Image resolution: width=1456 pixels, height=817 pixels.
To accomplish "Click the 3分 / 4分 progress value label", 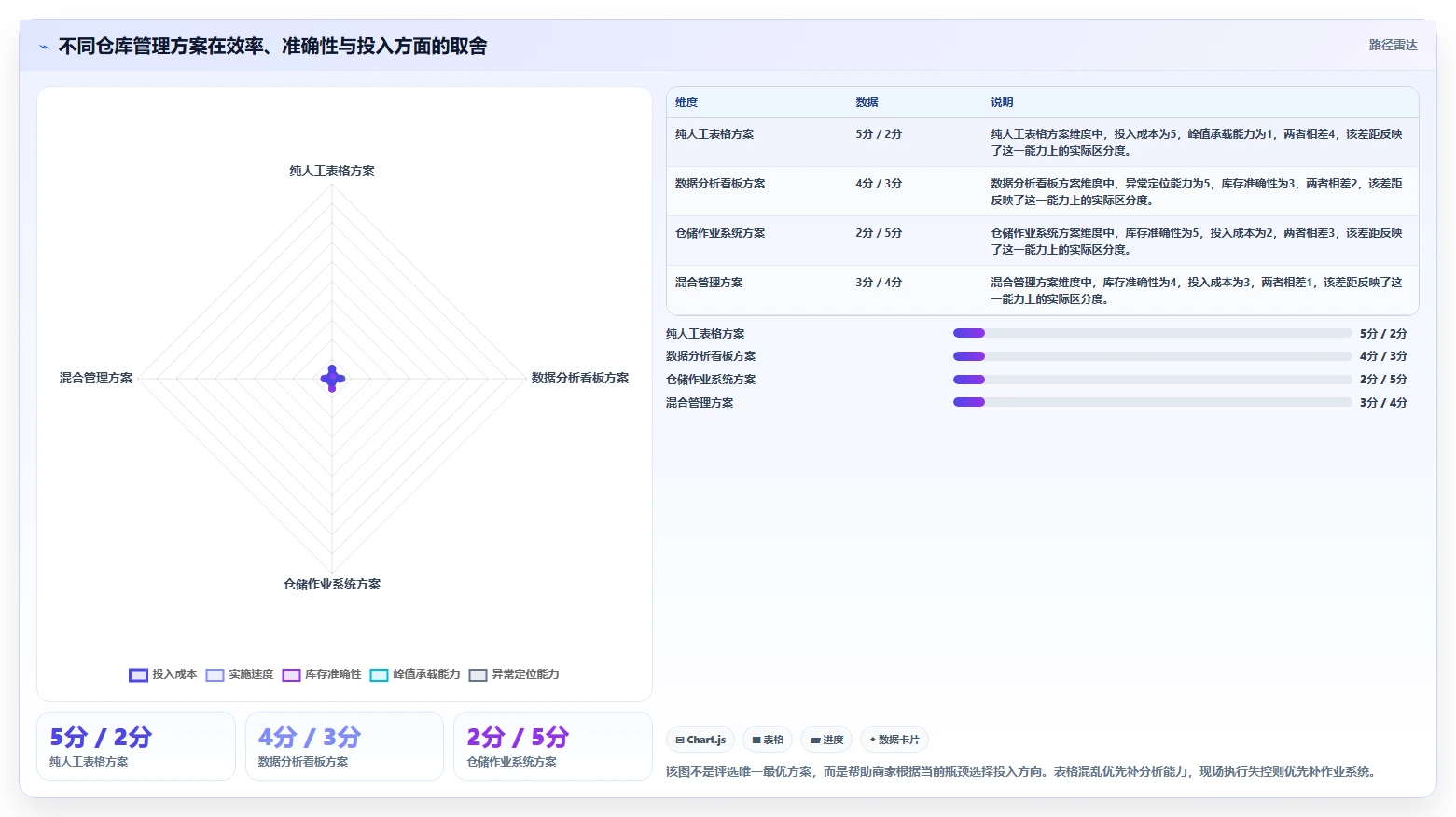I will [1383, 403].
